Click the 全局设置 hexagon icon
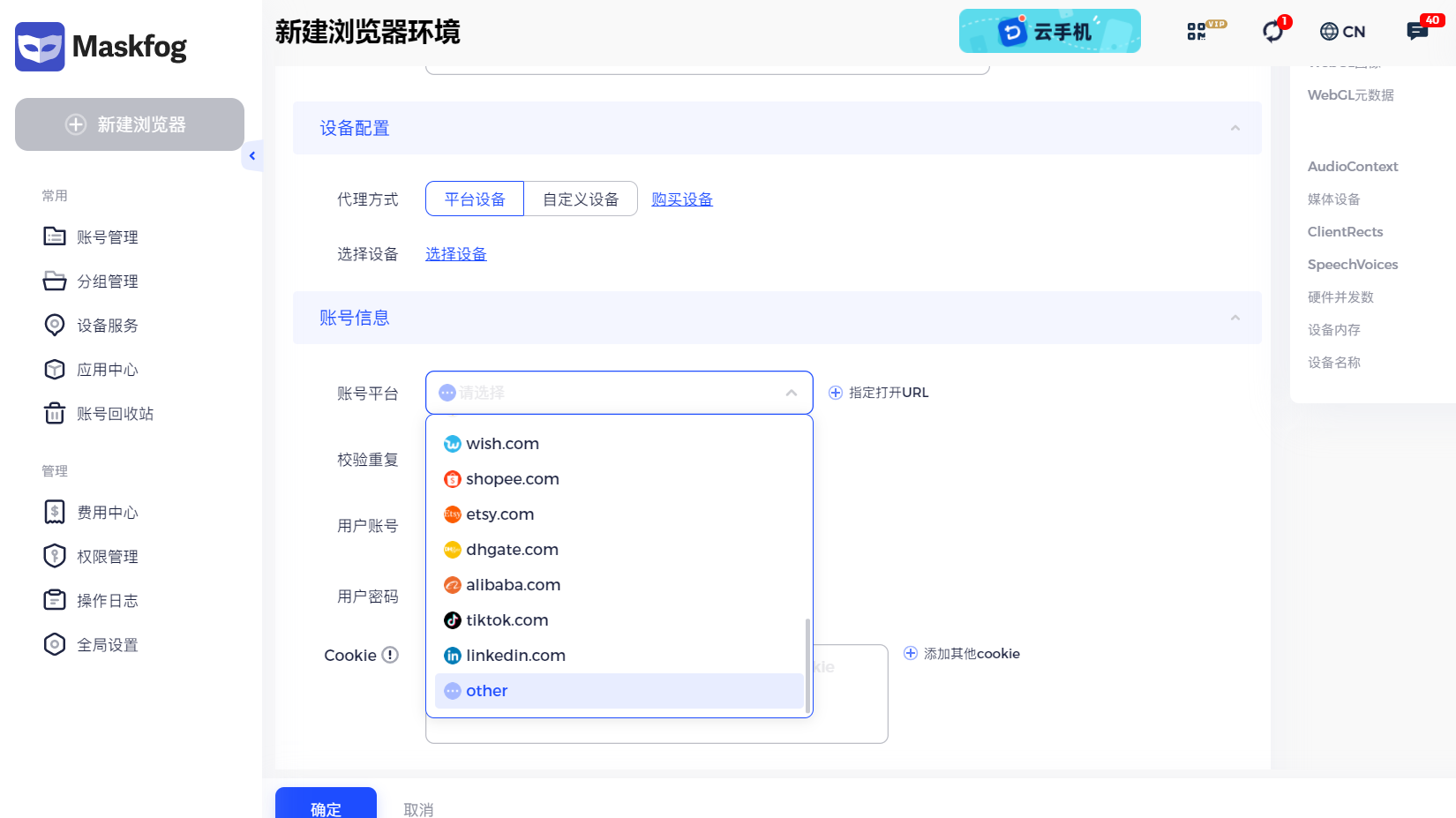The width and height of the screenshot is (1456, 818). [55, 644]
